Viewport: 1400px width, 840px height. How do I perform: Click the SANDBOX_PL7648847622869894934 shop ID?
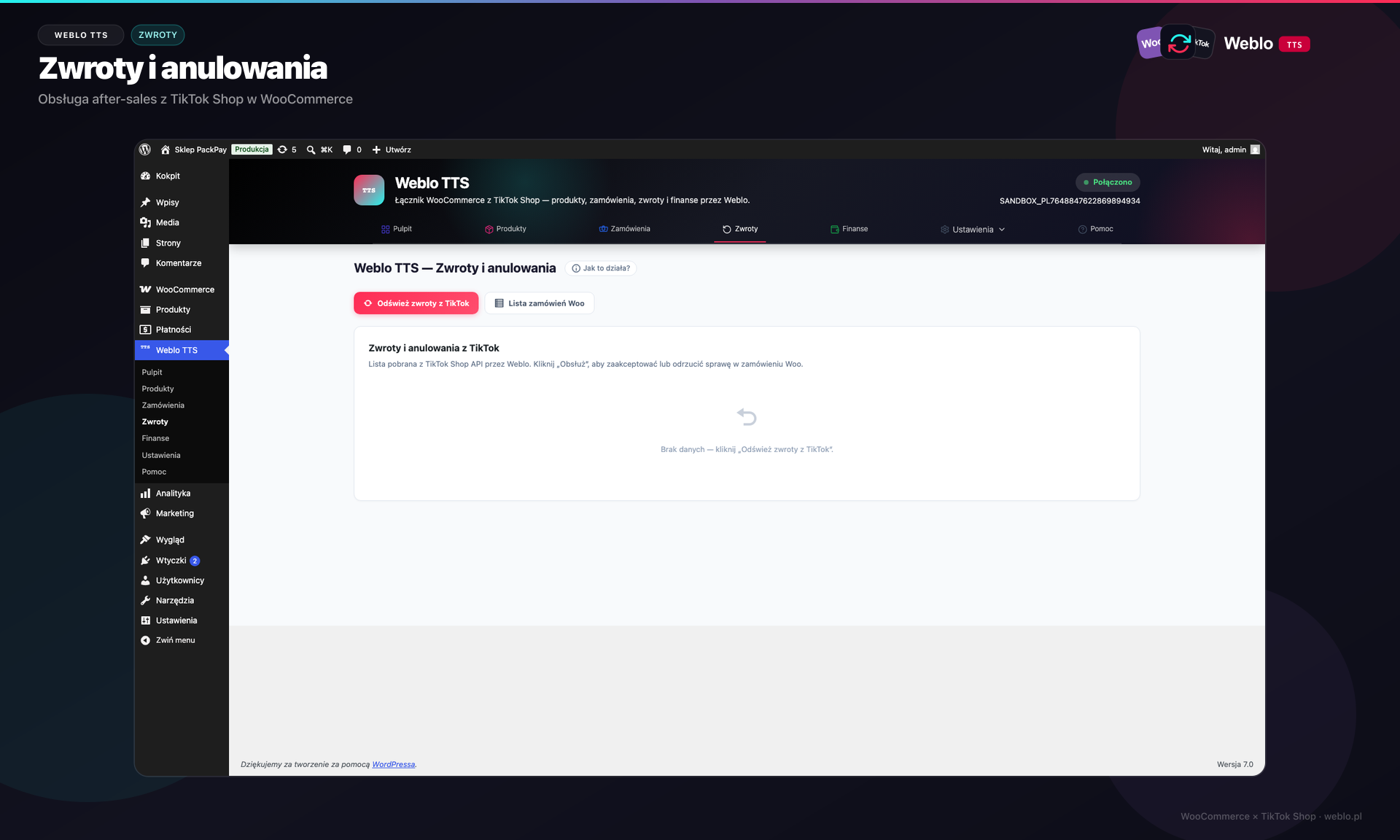[1070, 201]
